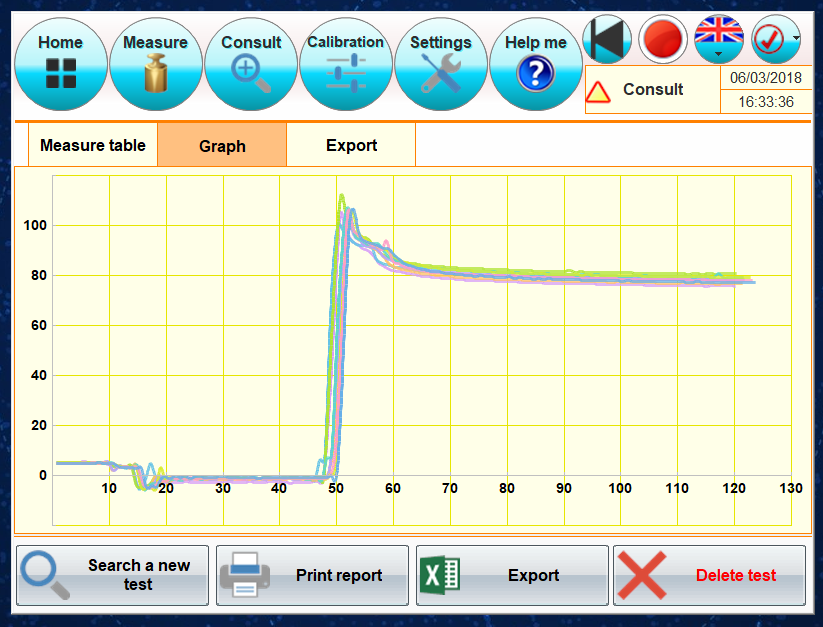Screen dimensions: 823x627
Task: Click the Excel Export button
Action: [512, 575]
